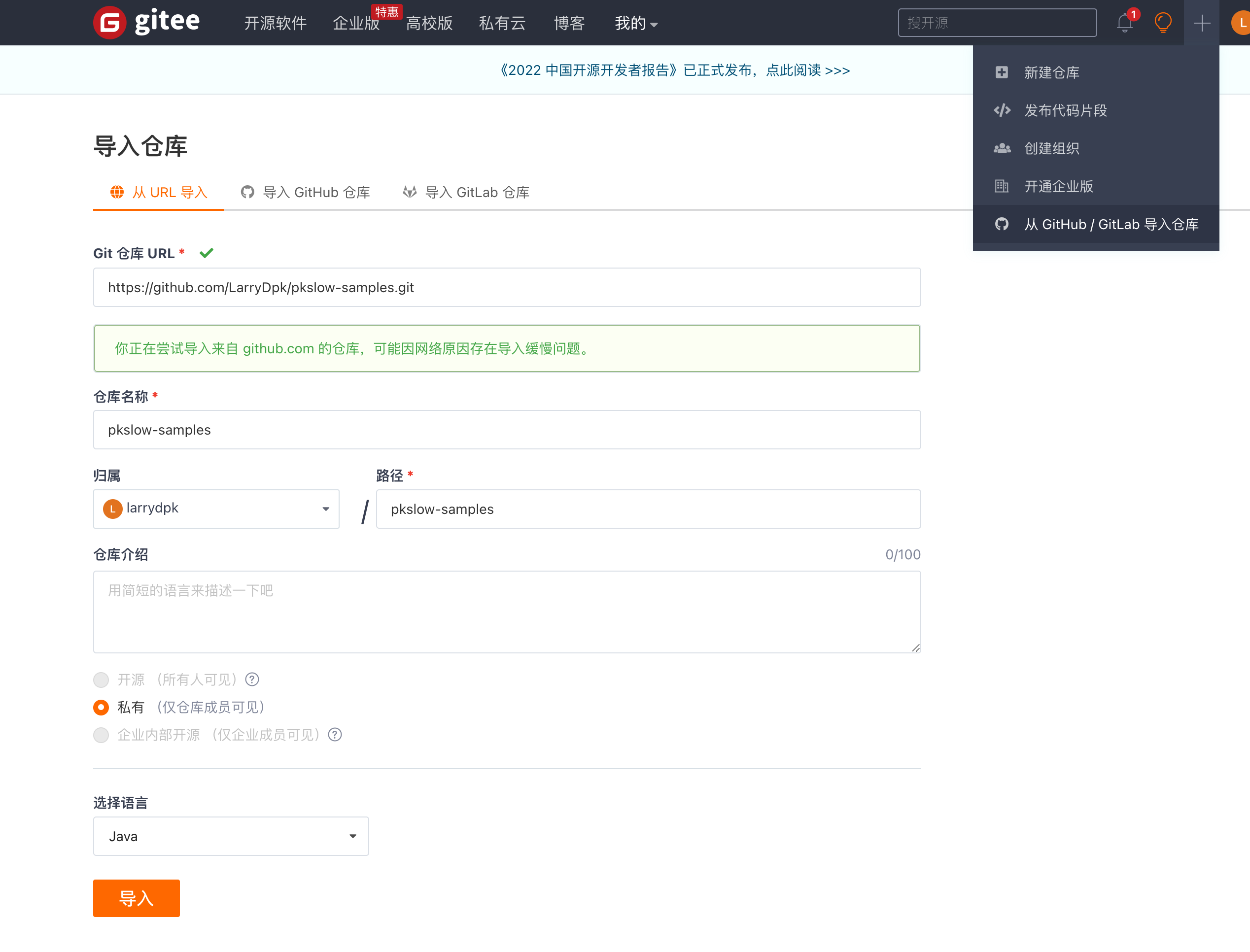Select 发布代码片段 with the code icon
This screenshot has height=952, width=1250.
click(x=1066, y=110)
